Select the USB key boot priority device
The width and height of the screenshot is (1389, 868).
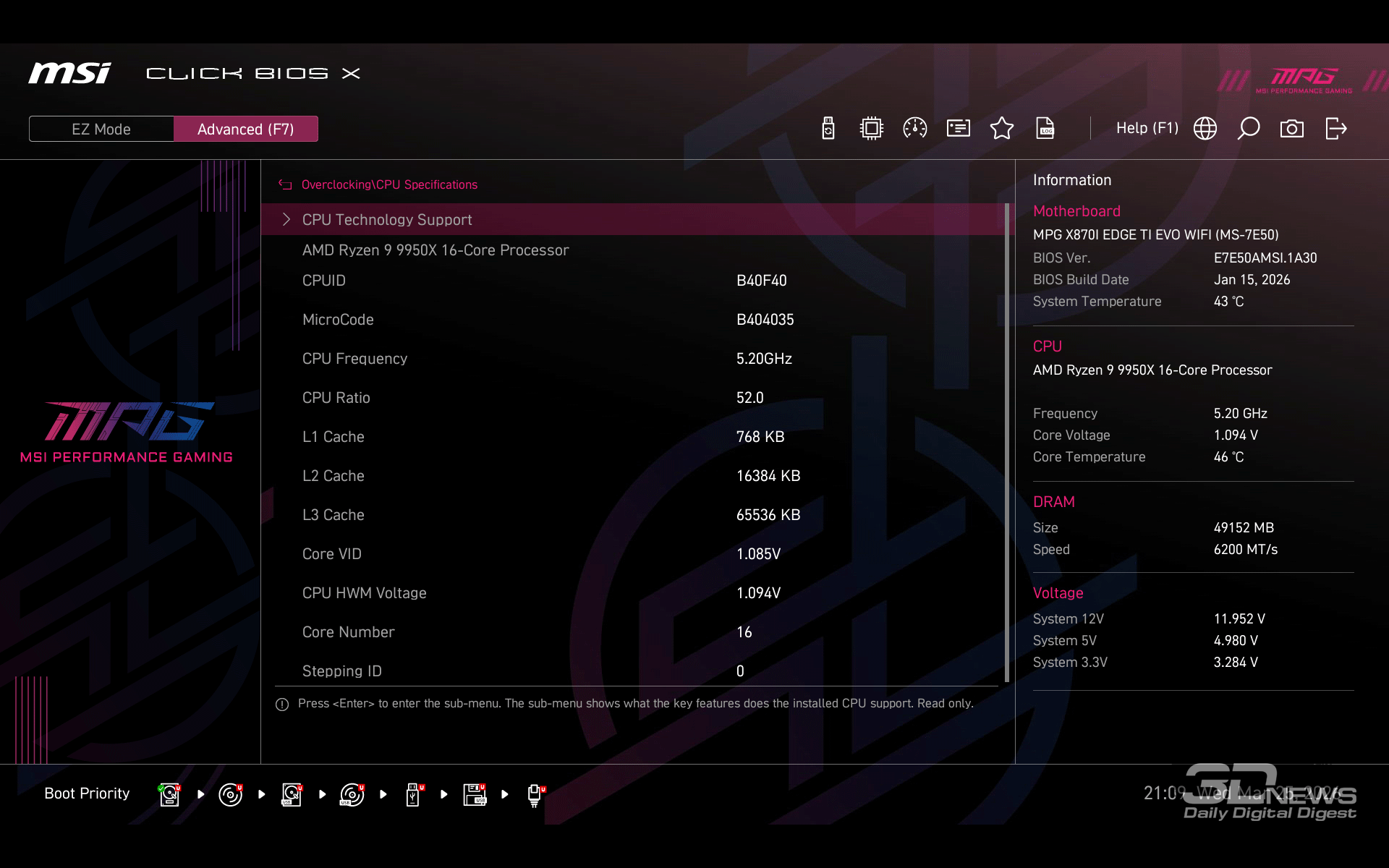click(x=413, y=794)
